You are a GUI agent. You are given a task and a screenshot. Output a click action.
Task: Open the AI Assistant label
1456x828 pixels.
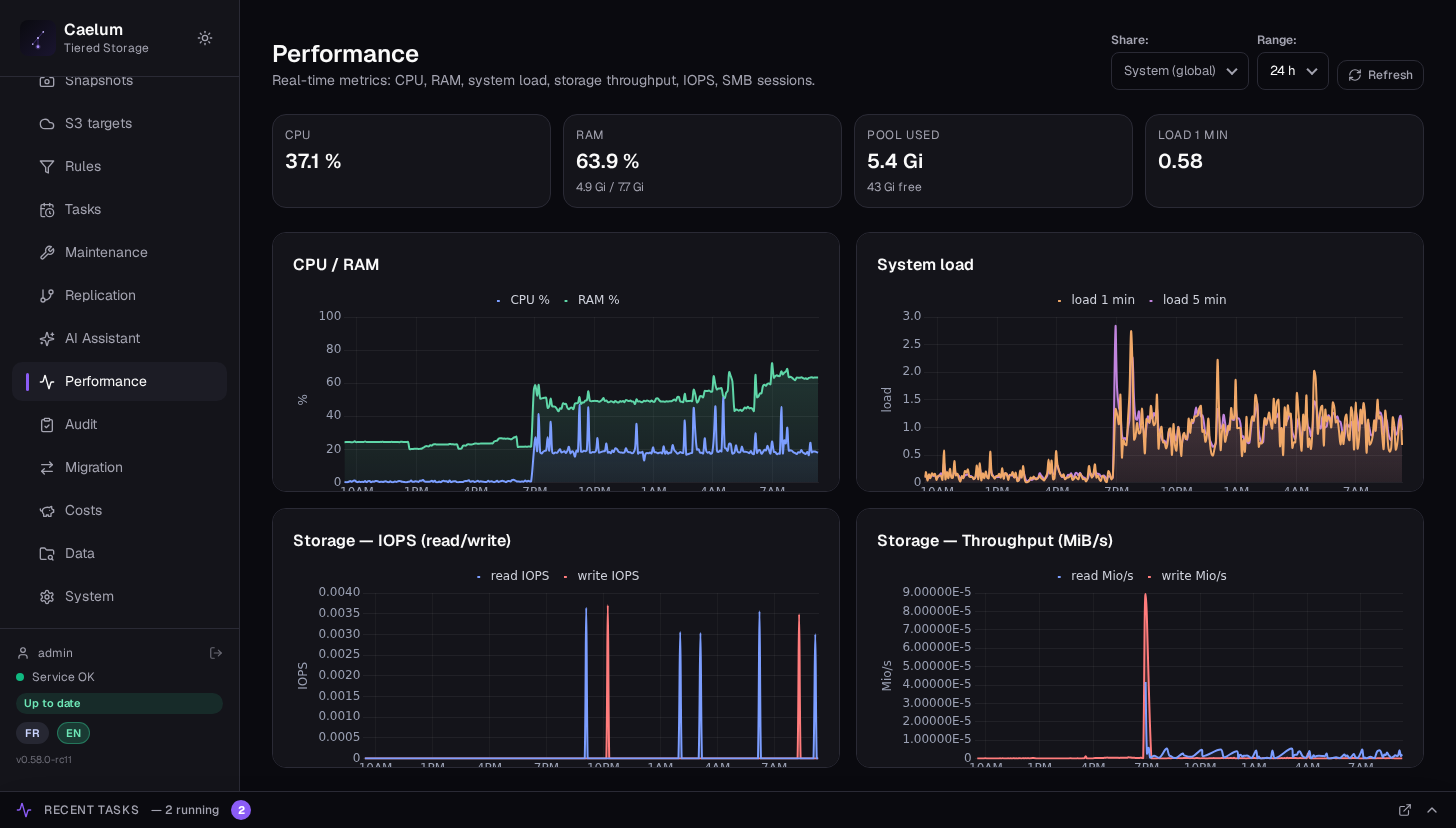pyautogui.click(x=102, y=338)
